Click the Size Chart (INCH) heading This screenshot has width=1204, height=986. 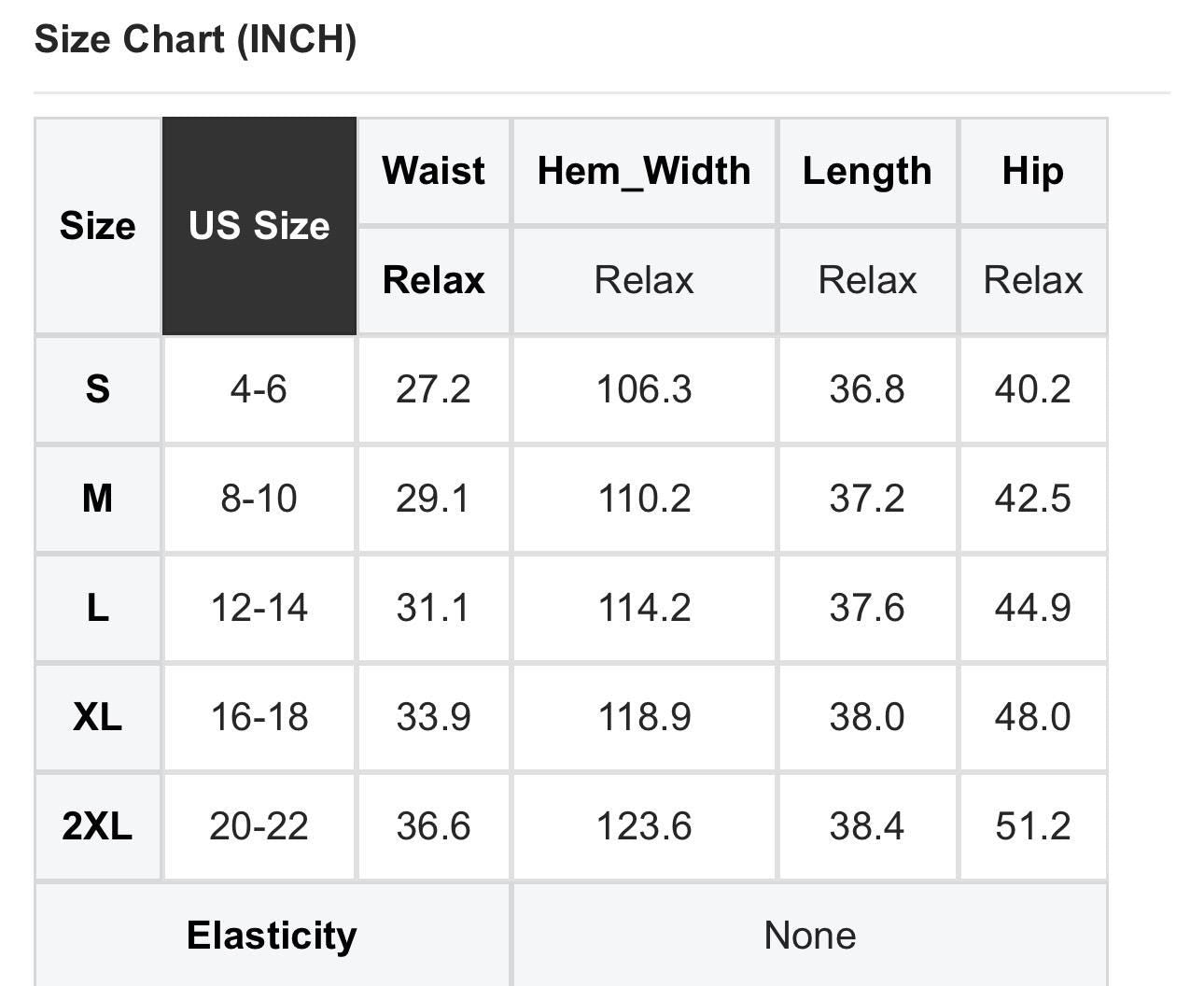(x=195, y=40)
